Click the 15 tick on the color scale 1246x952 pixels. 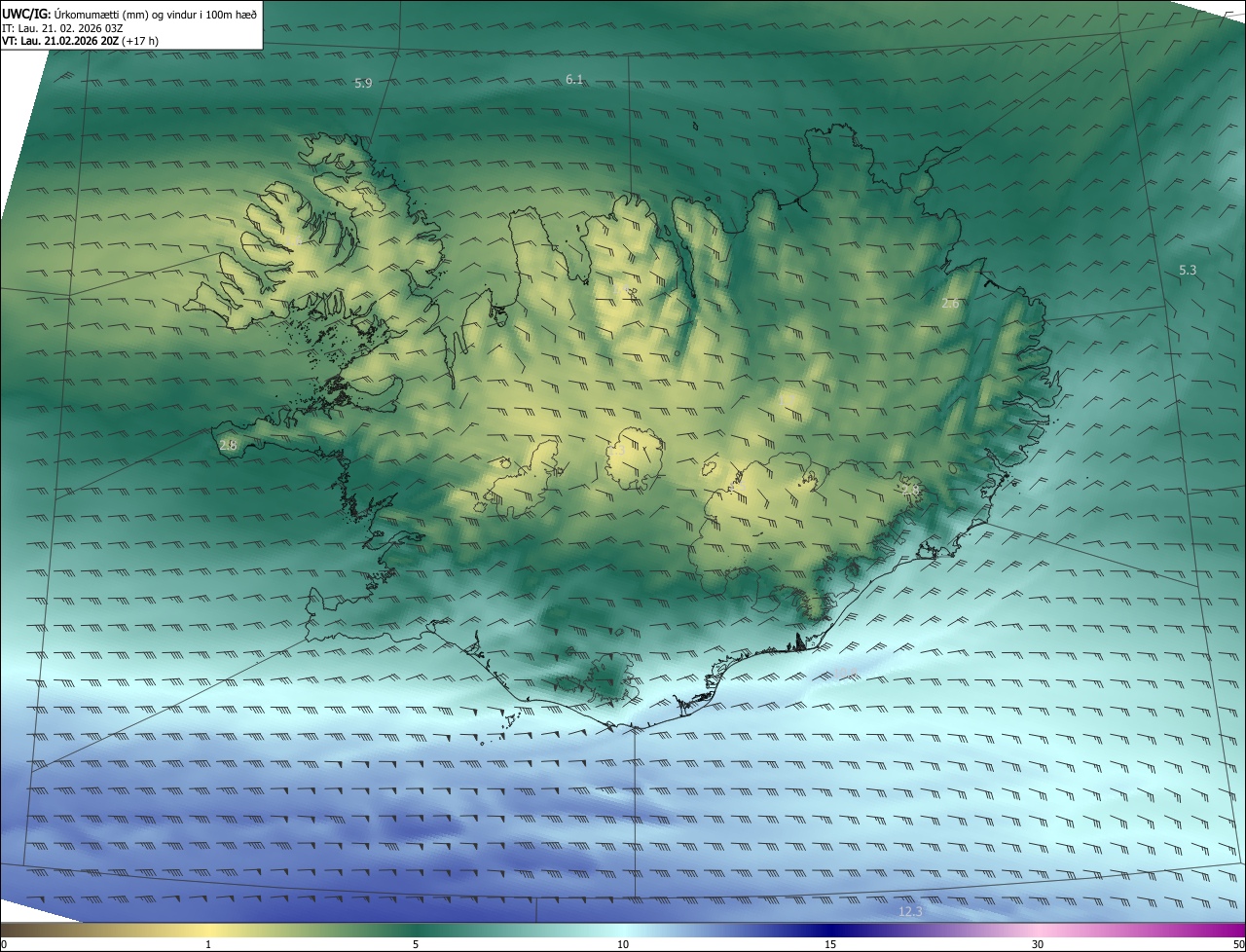point(830,944)
